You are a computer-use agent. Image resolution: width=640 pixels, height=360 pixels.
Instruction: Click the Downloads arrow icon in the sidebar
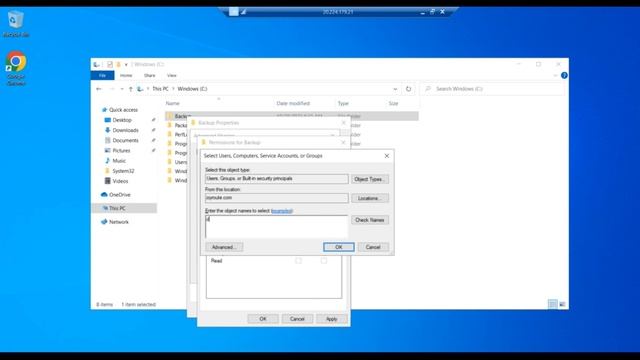click(x=108, y=130)
